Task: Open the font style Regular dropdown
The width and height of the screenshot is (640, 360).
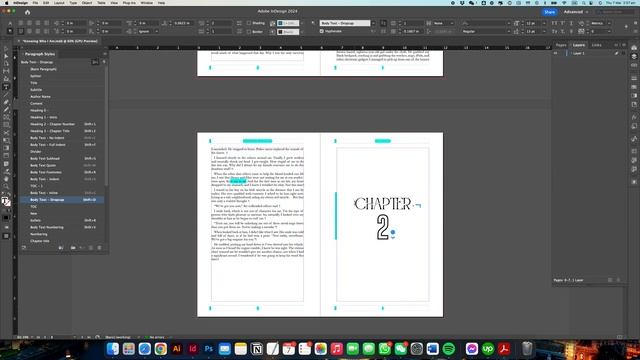Action: pos(508,31)
